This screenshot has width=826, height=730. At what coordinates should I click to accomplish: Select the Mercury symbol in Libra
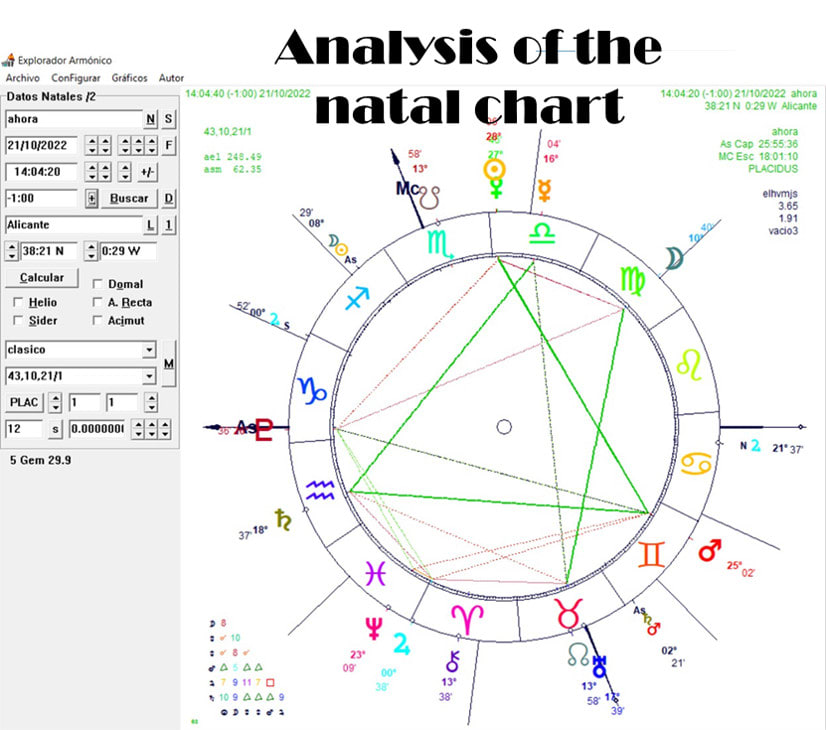point(544,192)
